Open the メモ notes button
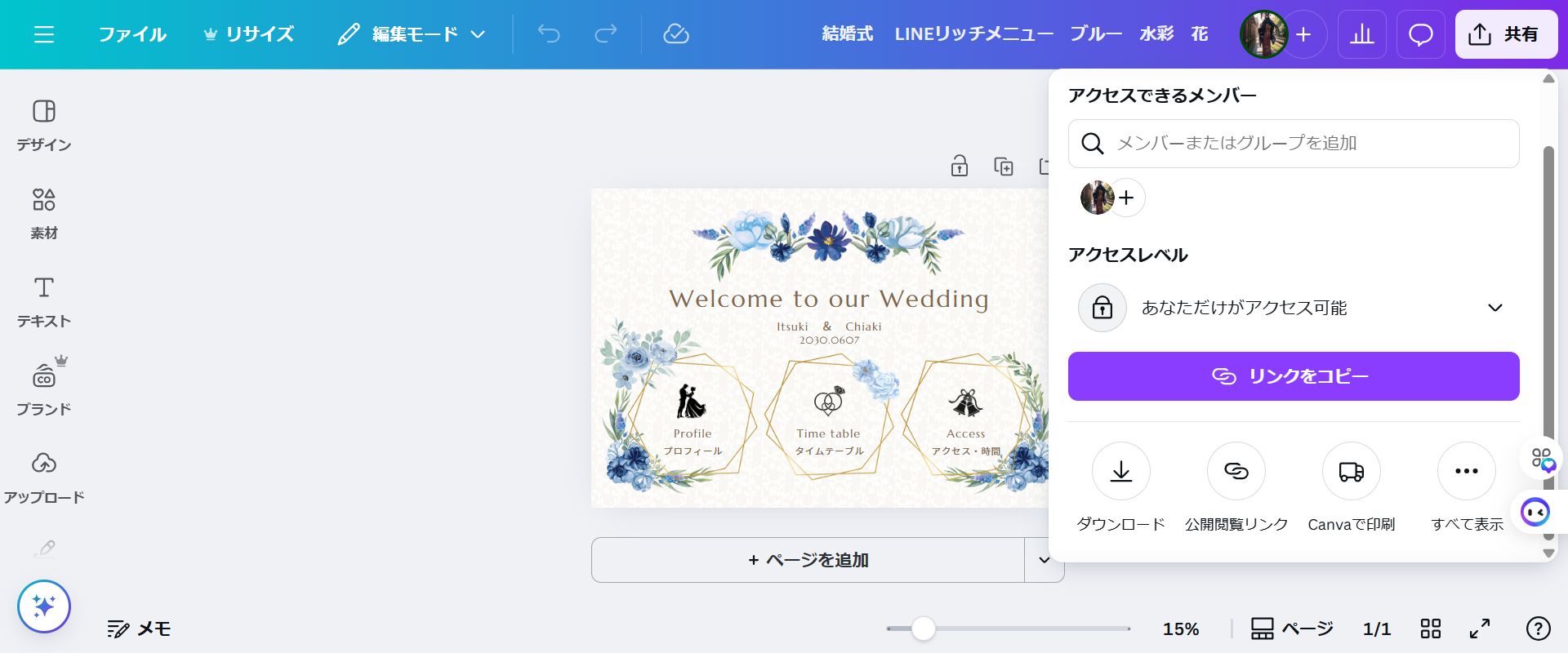 click(x=139, y=629)
